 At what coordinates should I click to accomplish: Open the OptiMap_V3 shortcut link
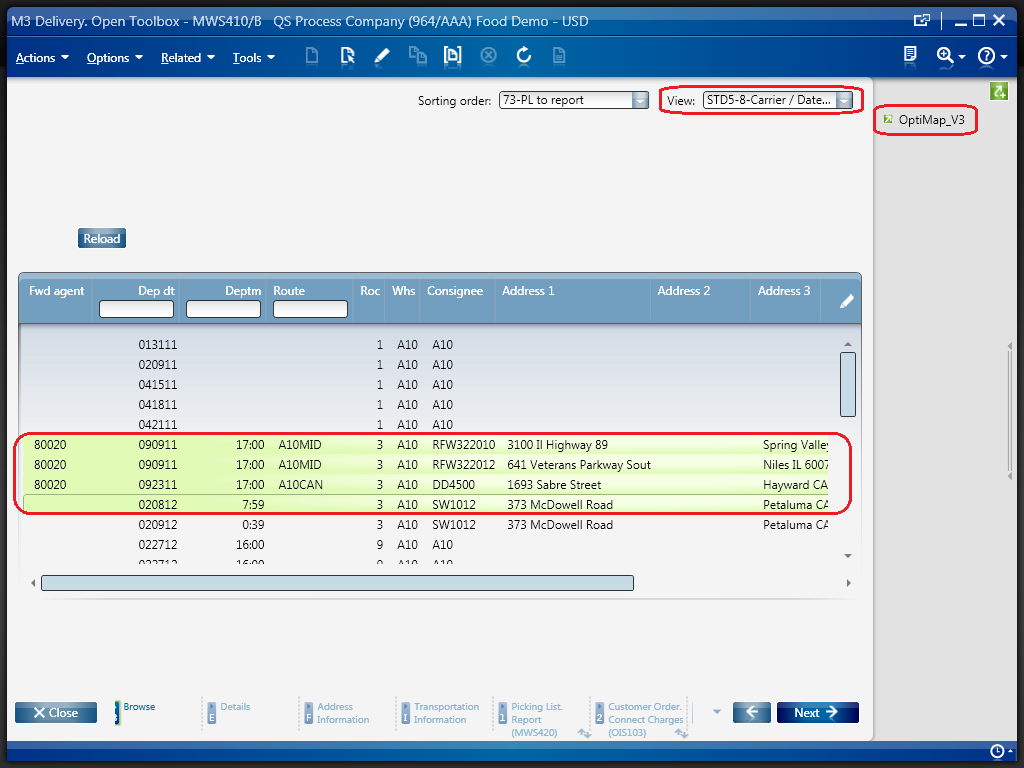coord(929,120)
